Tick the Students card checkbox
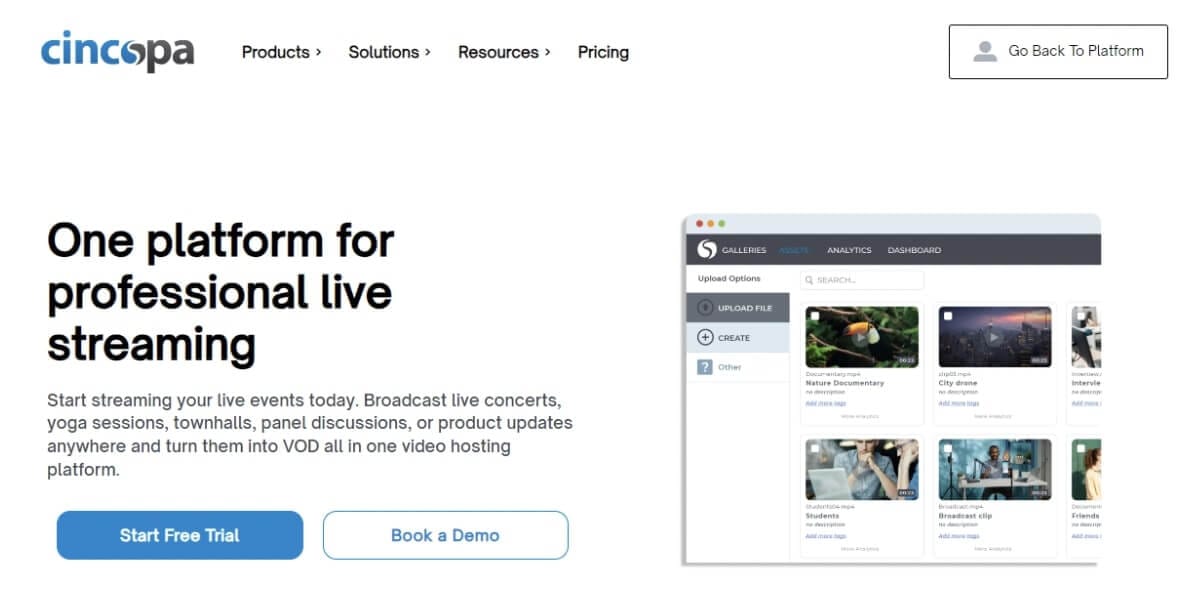 coord(815,448)
